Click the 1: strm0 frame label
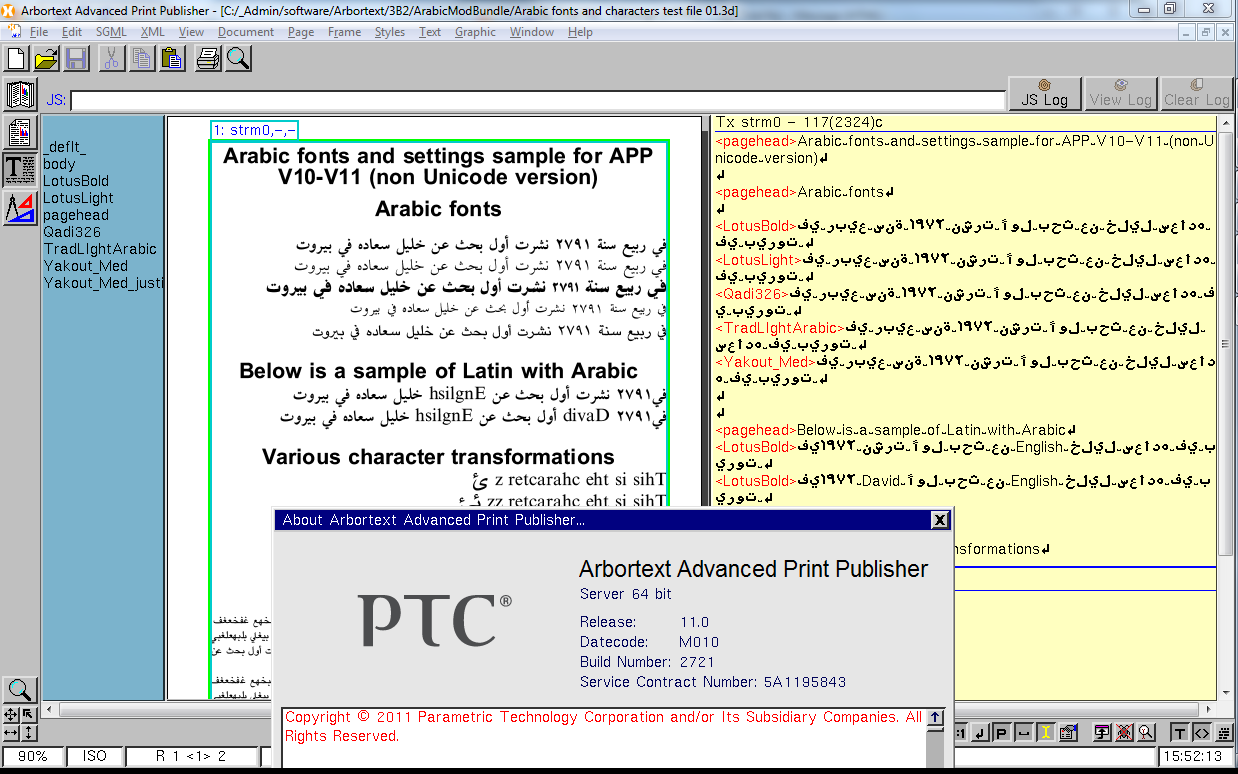The height and width of the screenshot is (774, 1238). pyautogui.click(x=254, y=130)
